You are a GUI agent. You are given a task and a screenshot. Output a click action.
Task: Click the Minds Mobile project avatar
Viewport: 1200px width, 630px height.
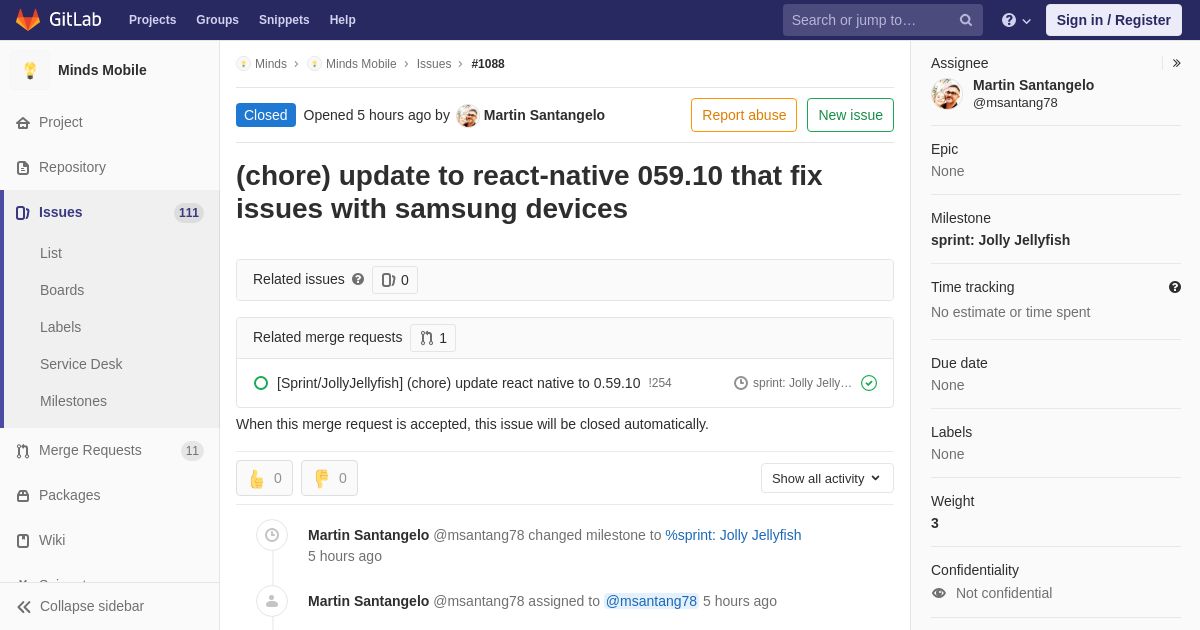(x=30, y=70)
